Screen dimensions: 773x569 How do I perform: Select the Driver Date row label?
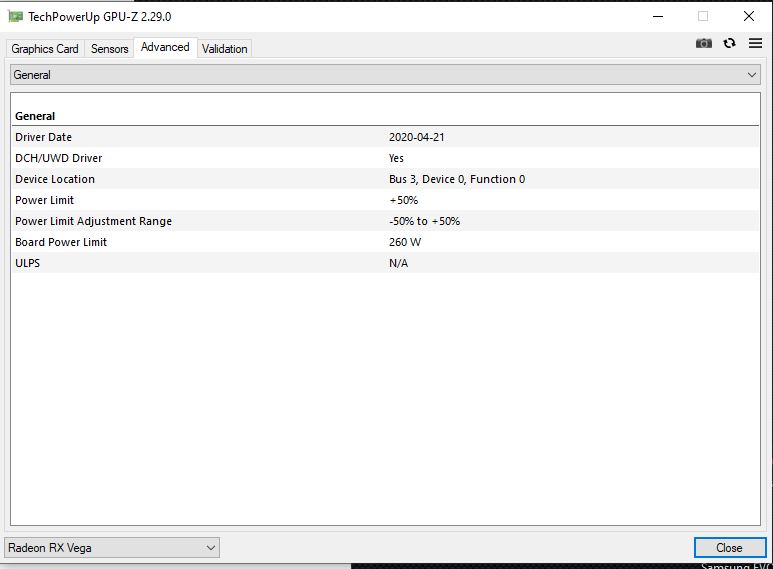(x=43, y=137)
